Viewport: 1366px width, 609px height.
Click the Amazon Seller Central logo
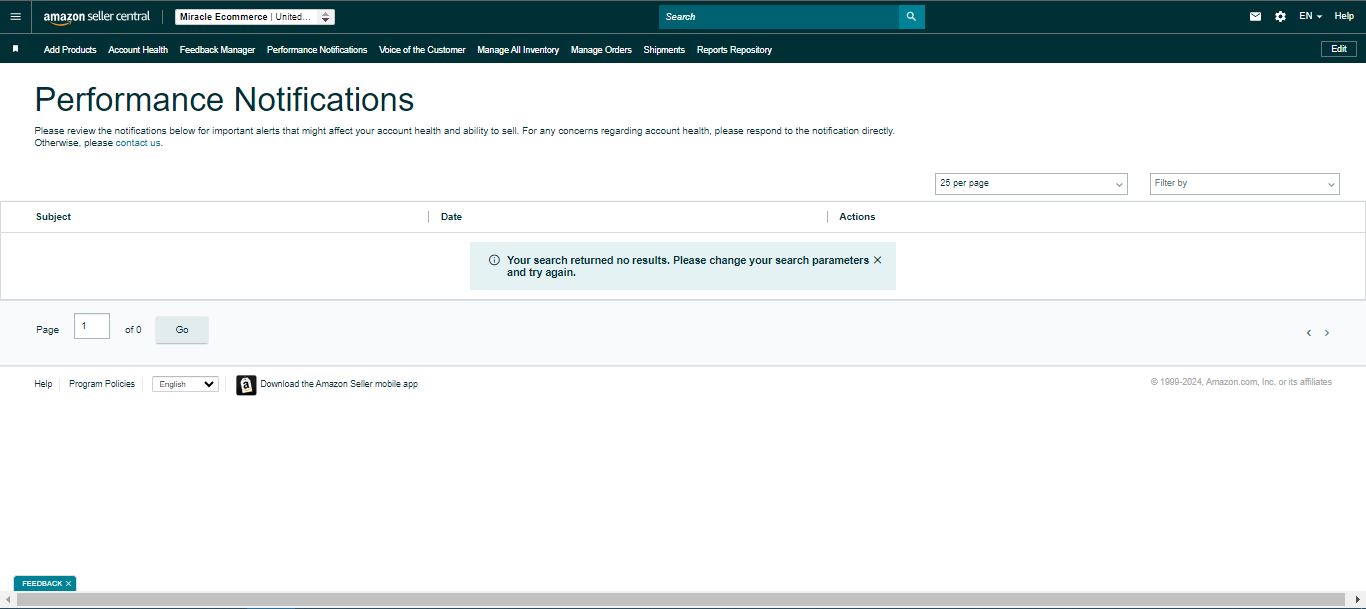click(97, 17)
